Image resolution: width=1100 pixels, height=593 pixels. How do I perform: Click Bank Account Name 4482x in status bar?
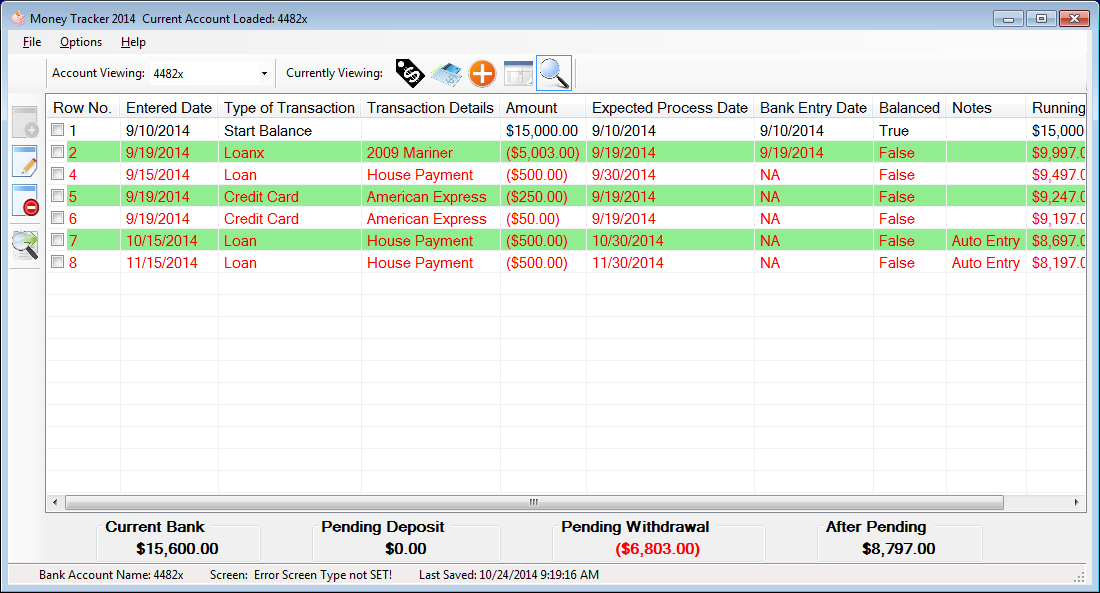pyautogui.click(x=111, y=575)
